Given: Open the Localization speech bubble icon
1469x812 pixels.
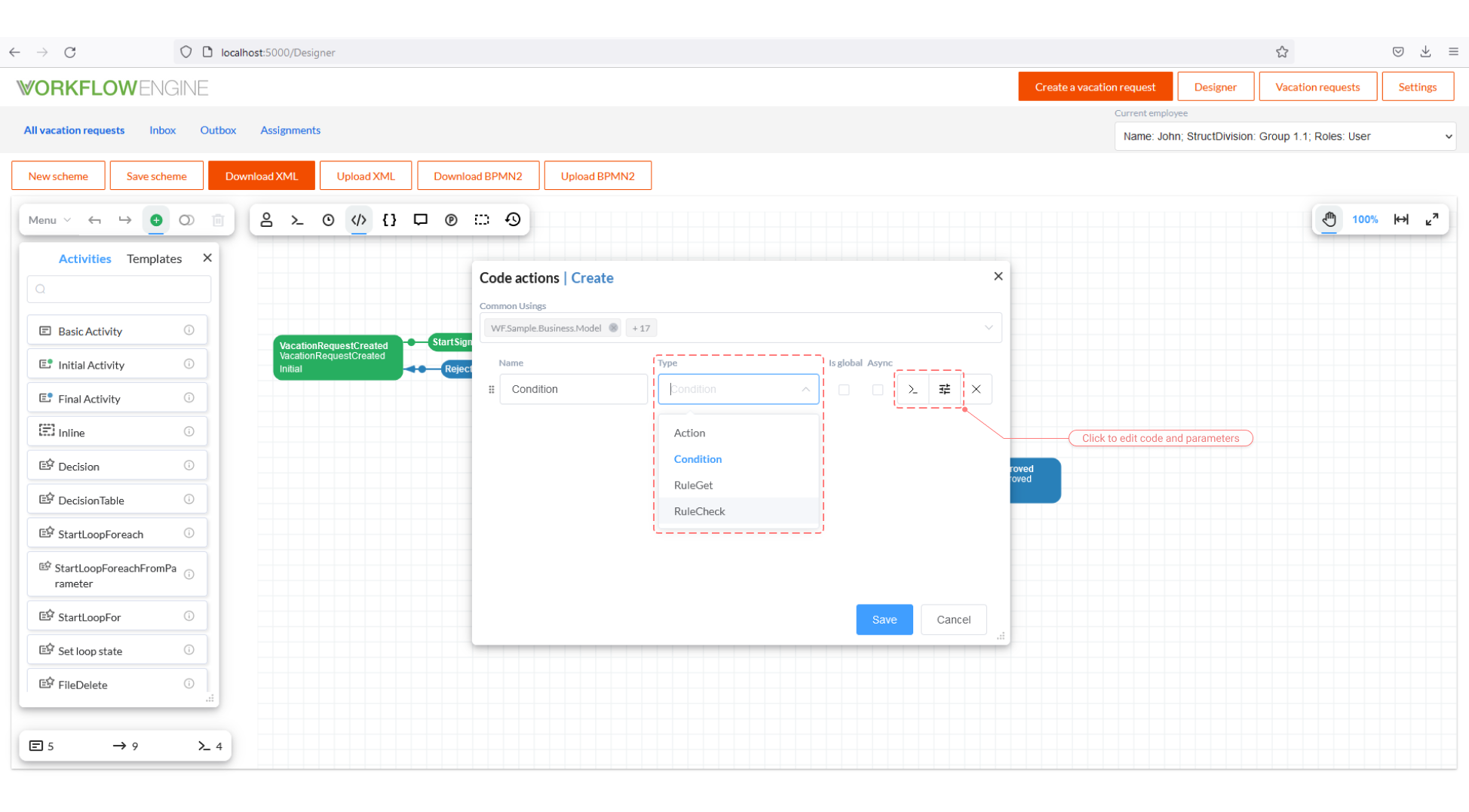Looking at the screenshot, I should 421,219.
